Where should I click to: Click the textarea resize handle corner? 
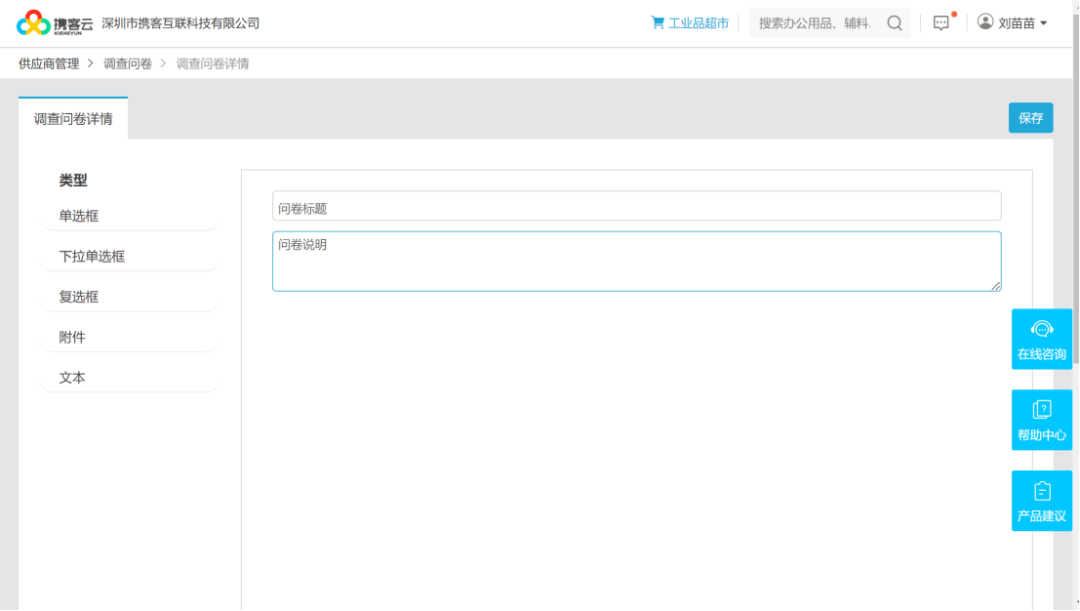coord(996,286)
